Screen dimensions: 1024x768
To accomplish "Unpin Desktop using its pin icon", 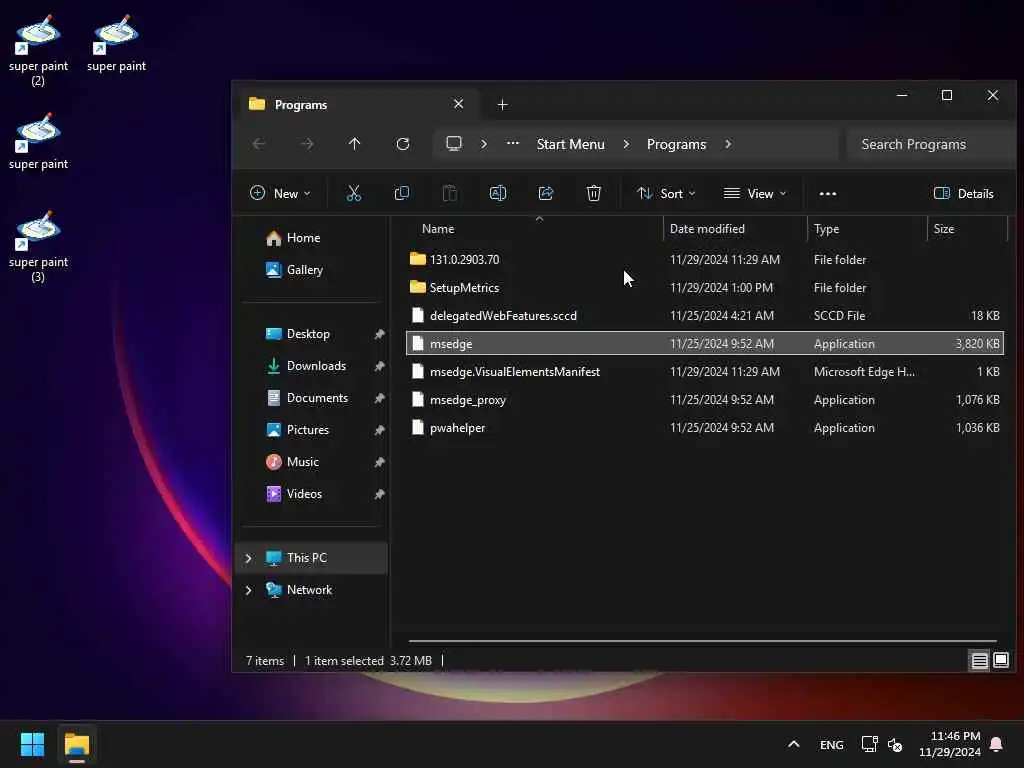I will click(x=379, y=334).
